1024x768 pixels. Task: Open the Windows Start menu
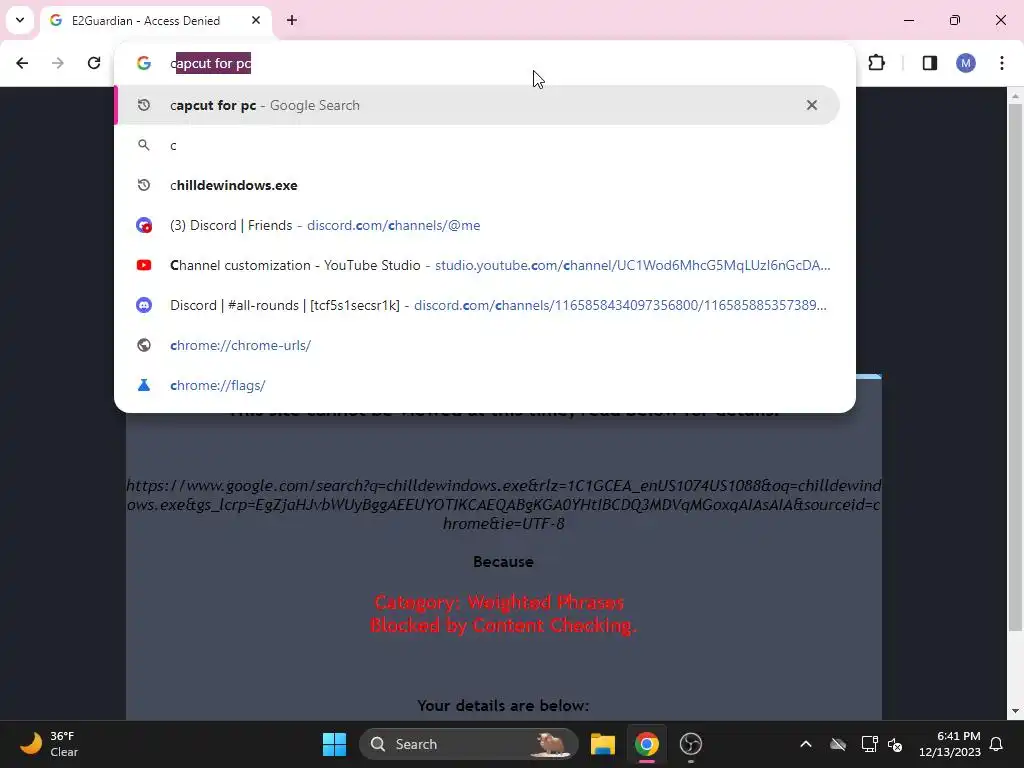(334, 744)
